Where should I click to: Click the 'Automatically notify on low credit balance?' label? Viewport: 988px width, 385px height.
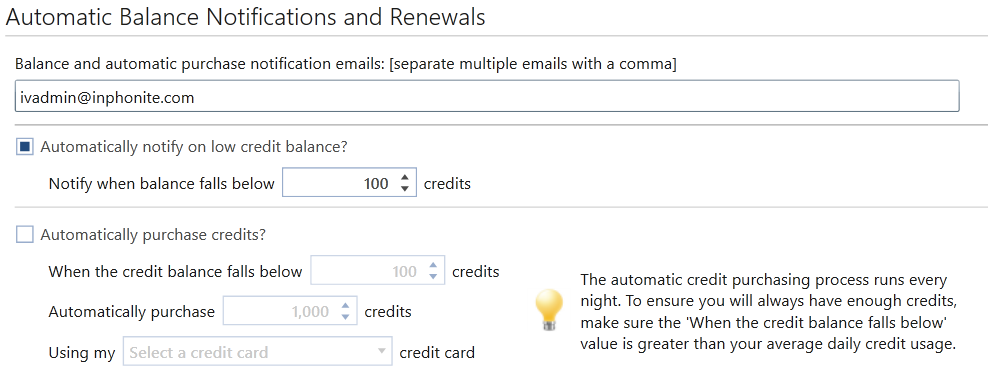[x=194, y=147]
